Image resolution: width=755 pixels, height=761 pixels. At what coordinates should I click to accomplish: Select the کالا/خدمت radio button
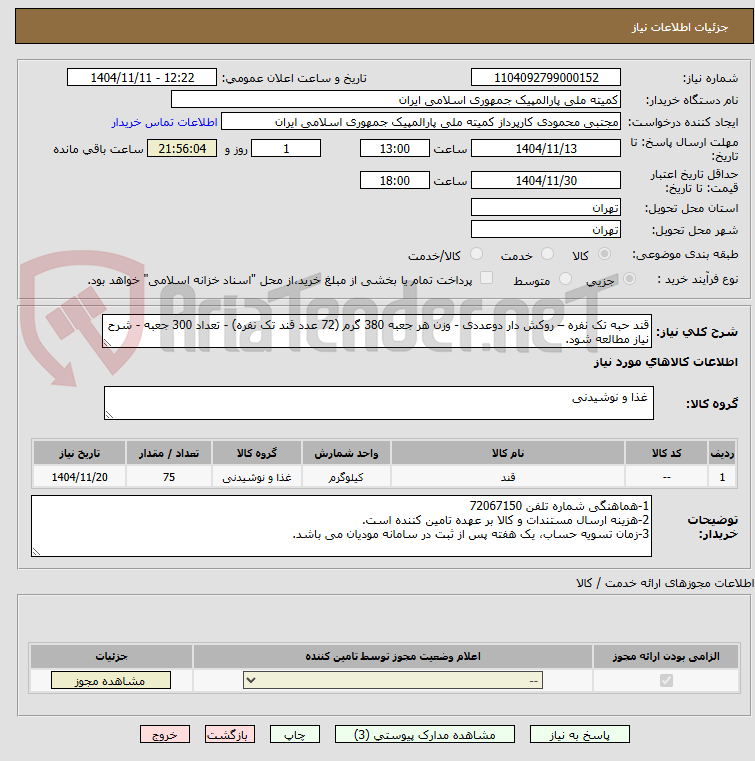pyautogui.click(x=476, y=254)
